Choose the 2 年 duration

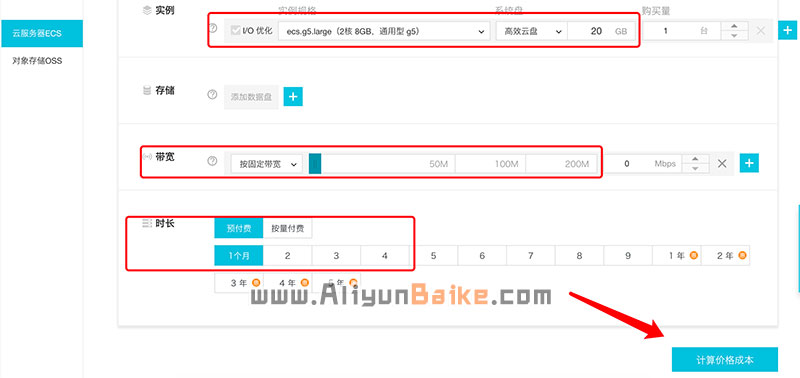pos(725,256)
